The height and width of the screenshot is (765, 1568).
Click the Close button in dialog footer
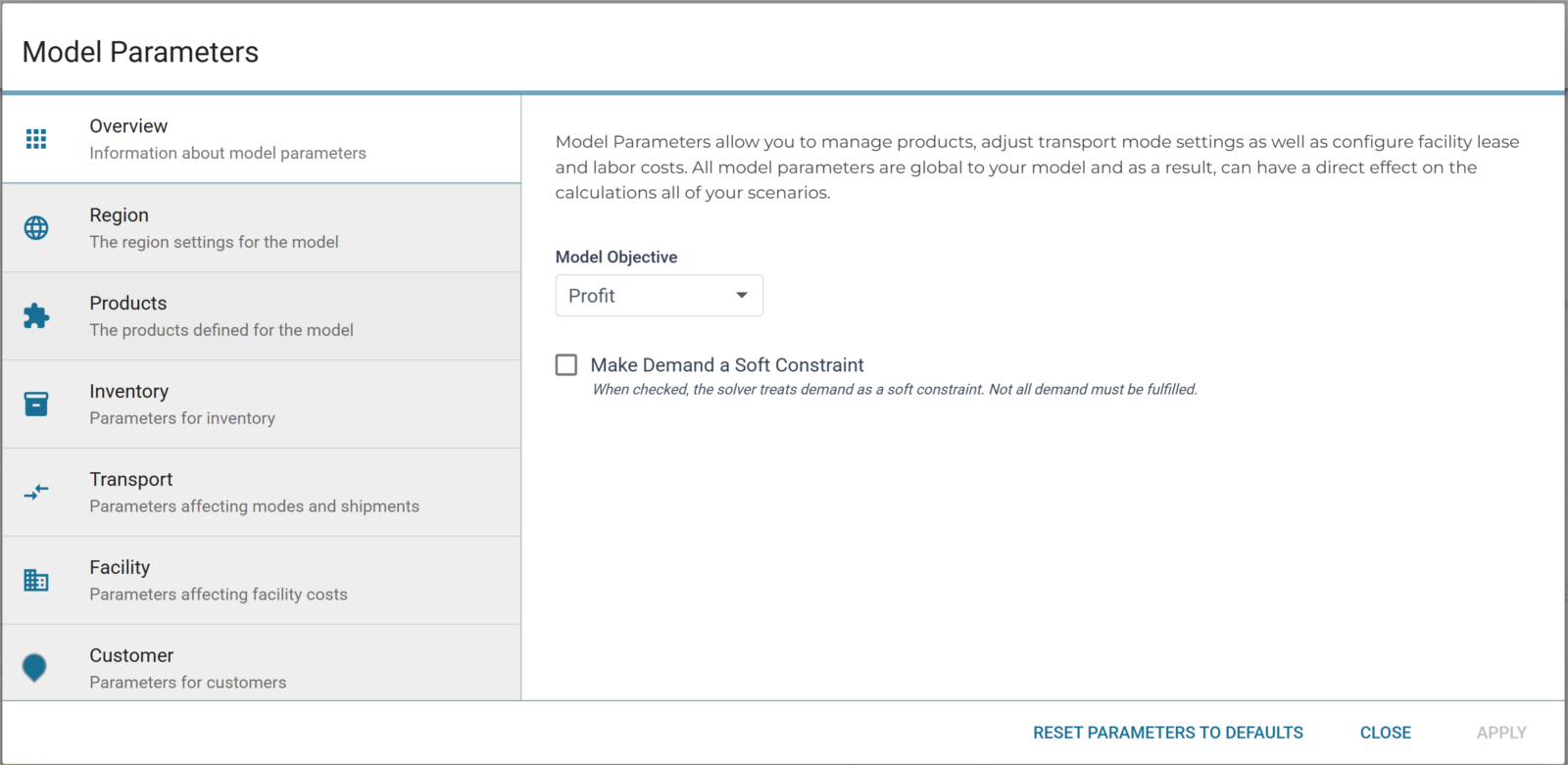(1385, 733)
